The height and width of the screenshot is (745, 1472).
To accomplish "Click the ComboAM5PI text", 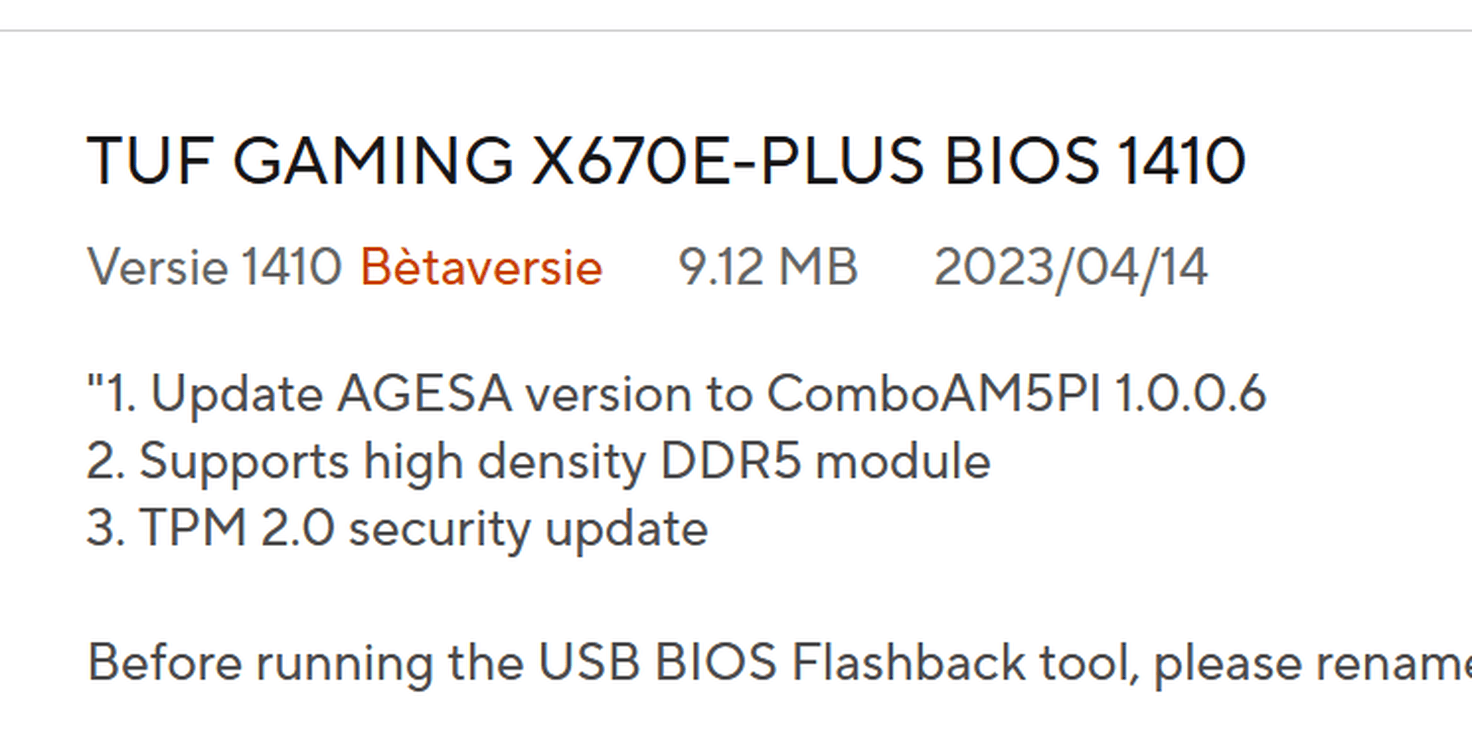I will pyautogui.click(x=933, y=395).
